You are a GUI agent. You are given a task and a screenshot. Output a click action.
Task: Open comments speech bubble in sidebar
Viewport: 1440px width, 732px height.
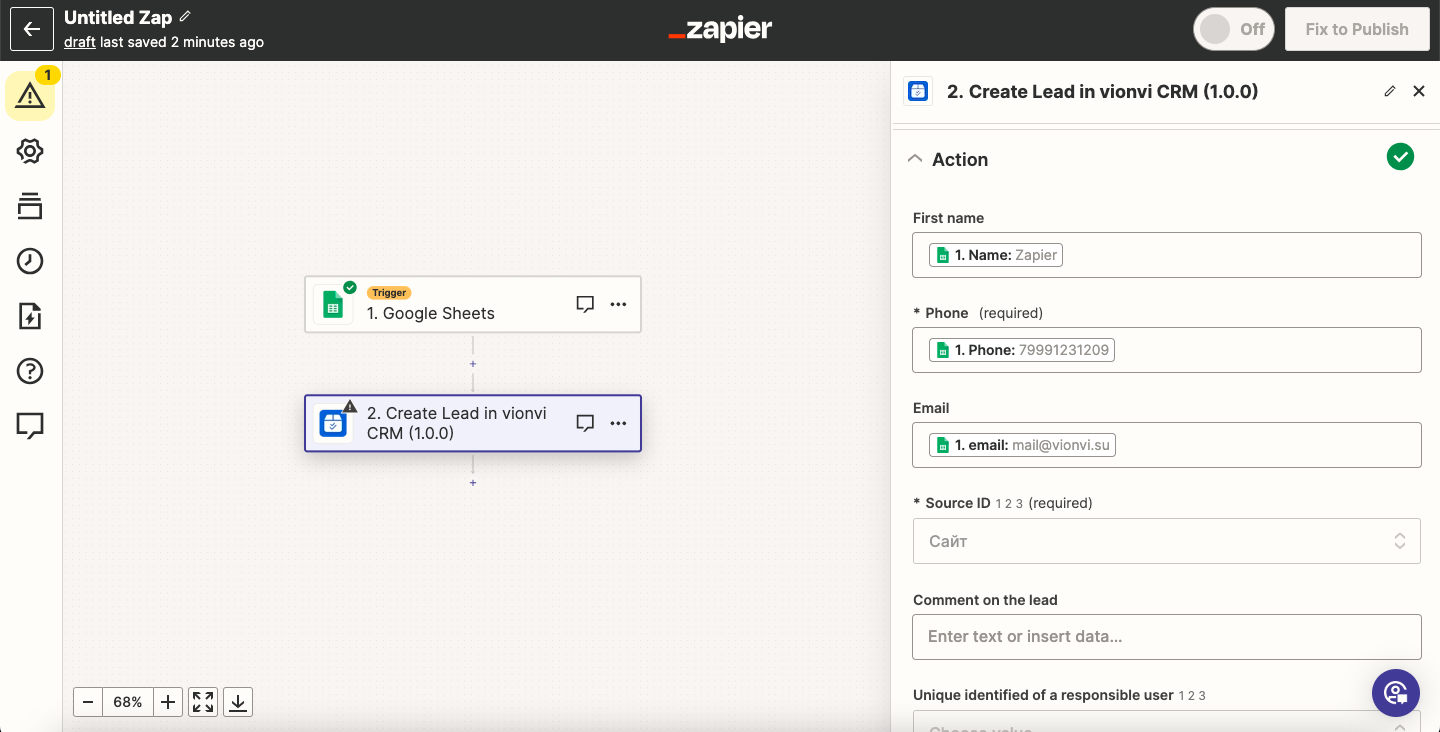tap(30, 426)
